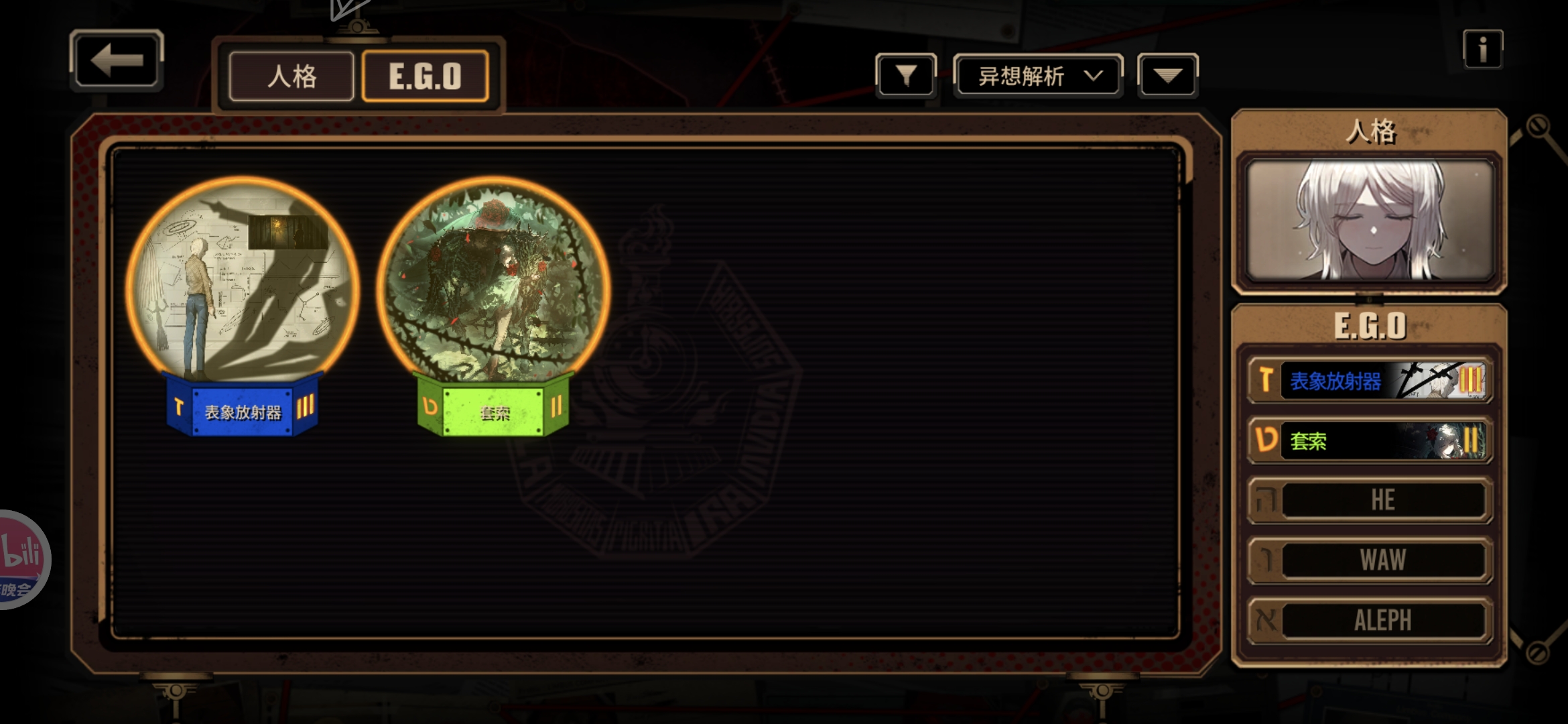Expand the 异想解析 sort dropdown
This screenshot has height=724, width=1568.
coord(1037,76)
